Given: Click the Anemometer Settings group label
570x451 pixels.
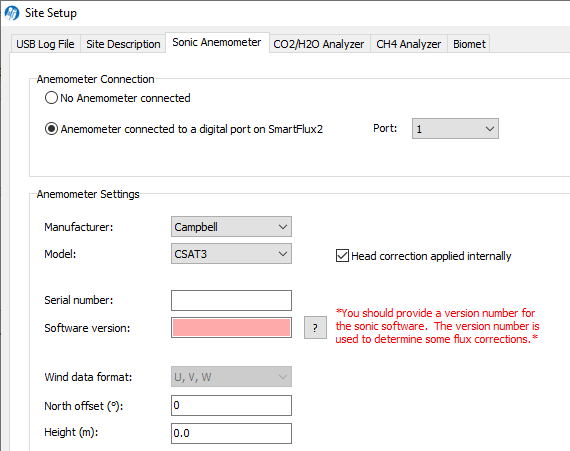Looking at the screenshot, I should click(88, 194).
